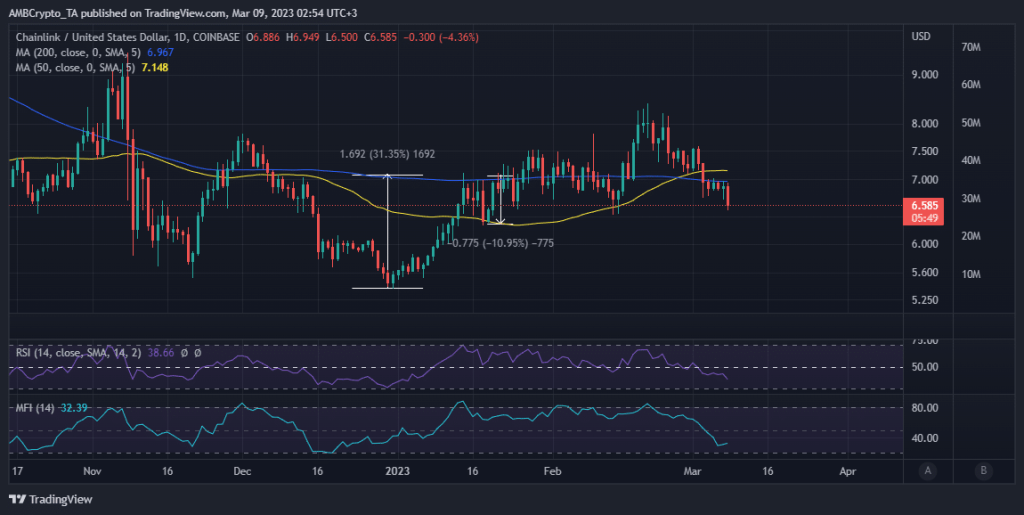Click the current price label 6.585

919,205
